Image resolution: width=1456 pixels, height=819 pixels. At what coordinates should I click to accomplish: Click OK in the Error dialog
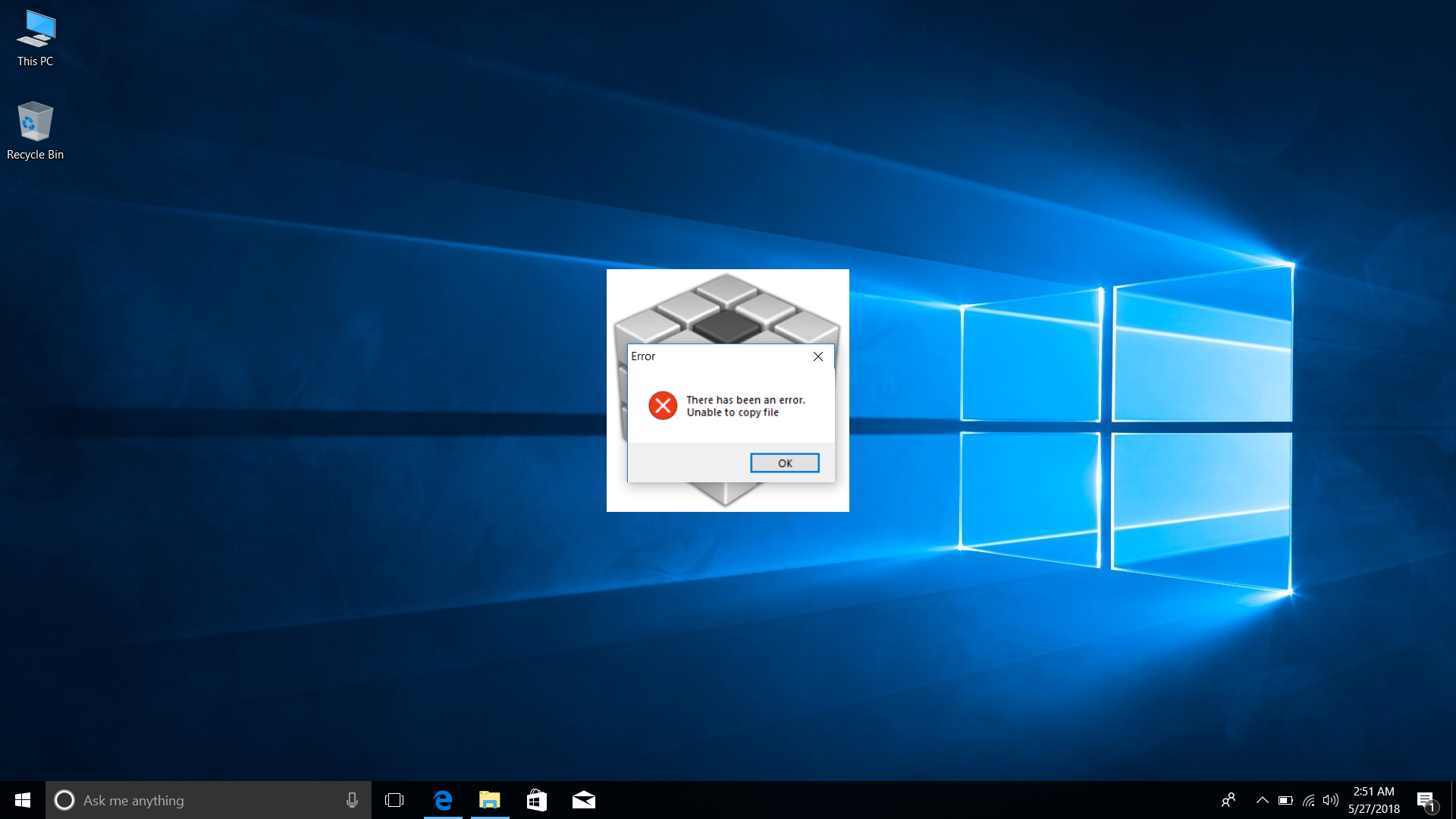coord(784,463)
